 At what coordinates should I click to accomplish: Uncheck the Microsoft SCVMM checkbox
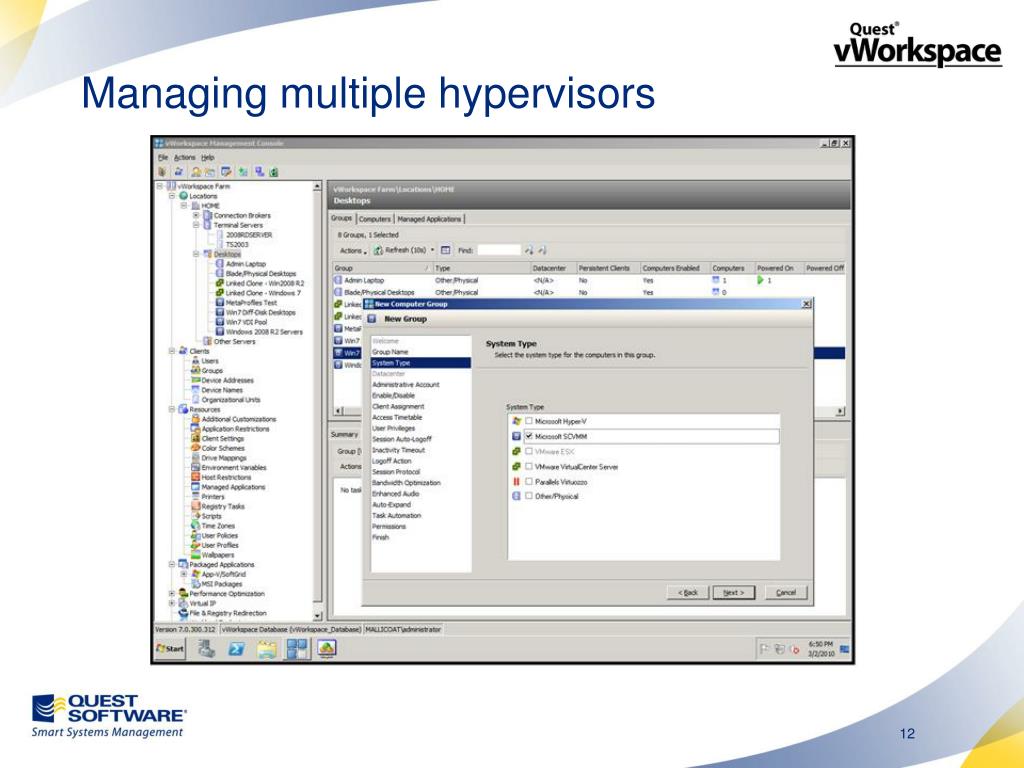[529, 436]
